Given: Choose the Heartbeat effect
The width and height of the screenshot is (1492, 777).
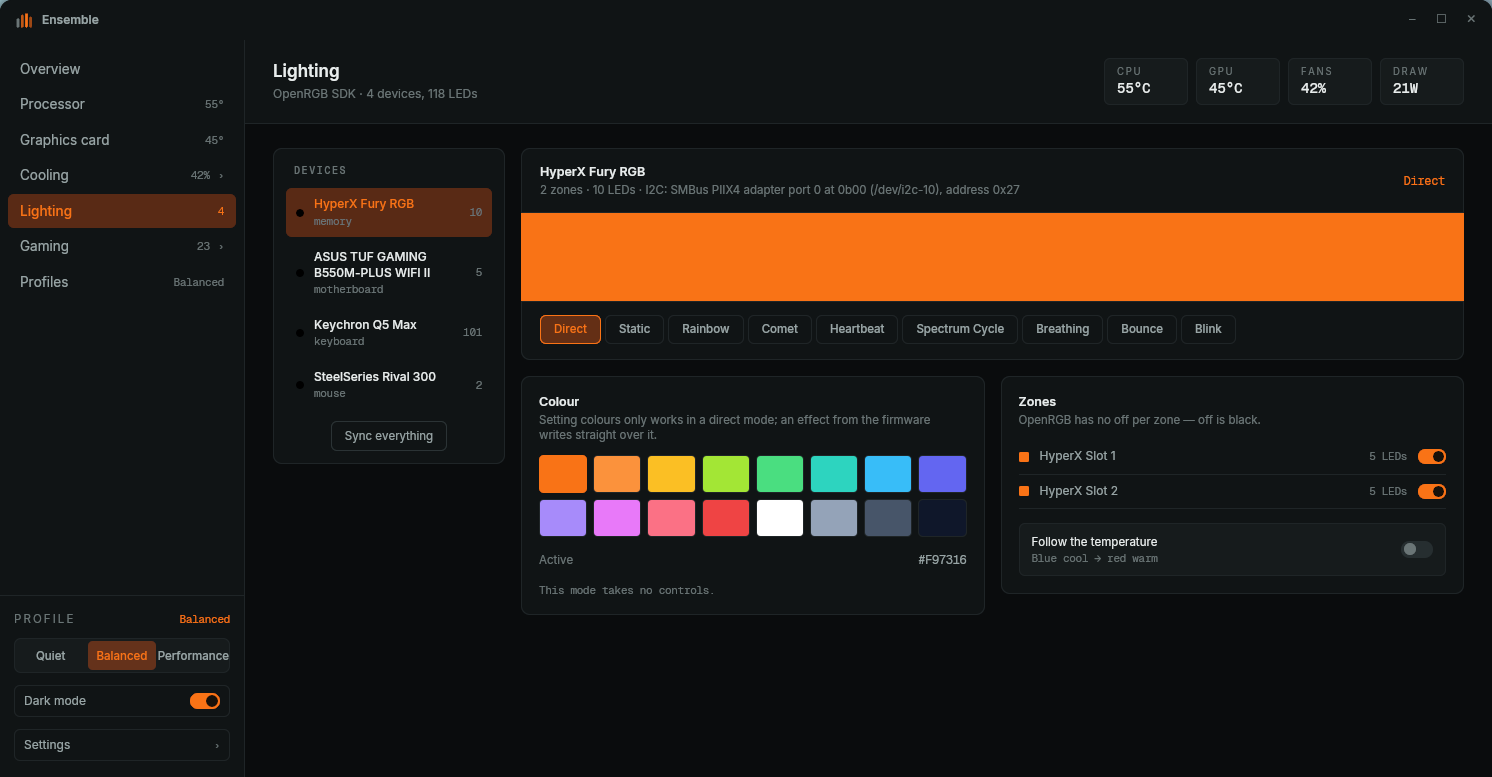Looking at the screenshot, I should pos(857,329).
